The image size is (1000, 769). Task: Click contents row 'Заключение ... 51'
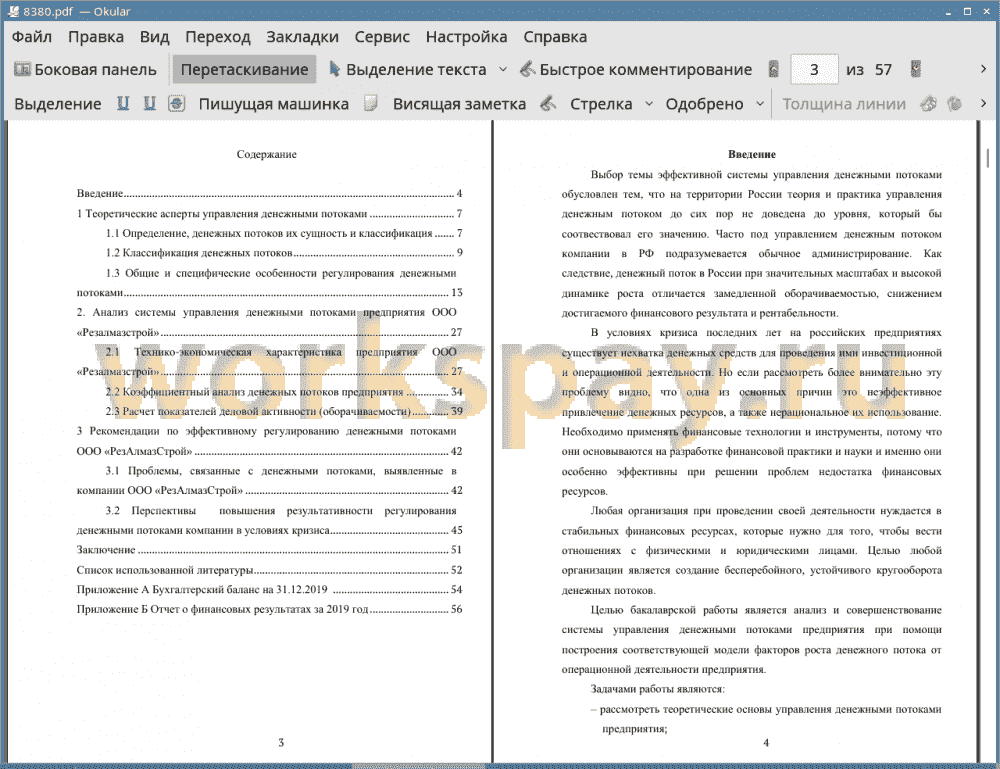tap(269, 550)
